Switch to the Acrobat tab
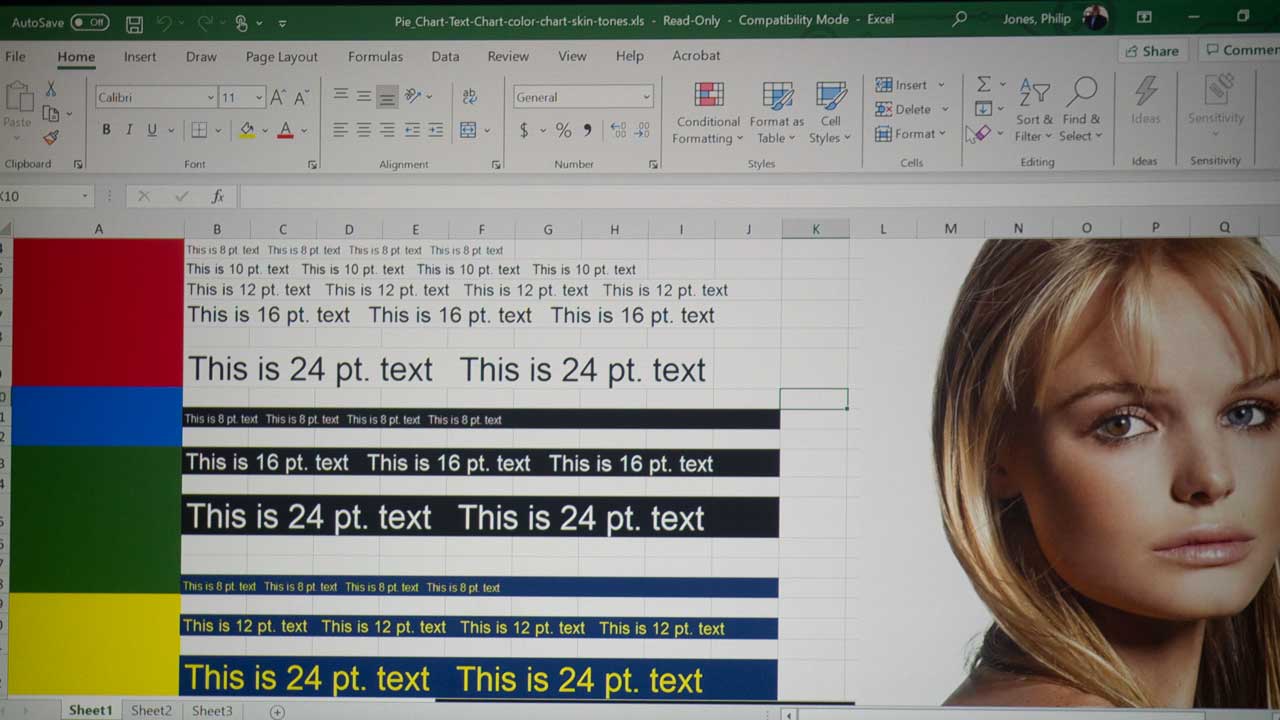The image size is (1280, 720). click(696, 56)
